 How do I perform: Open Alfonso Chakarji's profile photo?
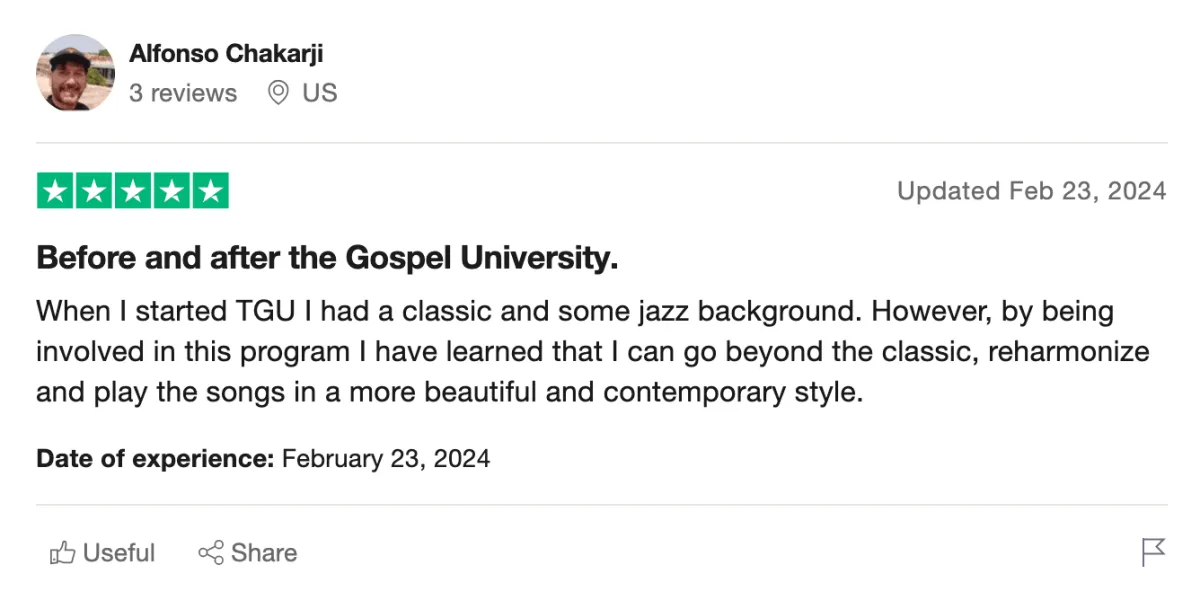[76, 73]
